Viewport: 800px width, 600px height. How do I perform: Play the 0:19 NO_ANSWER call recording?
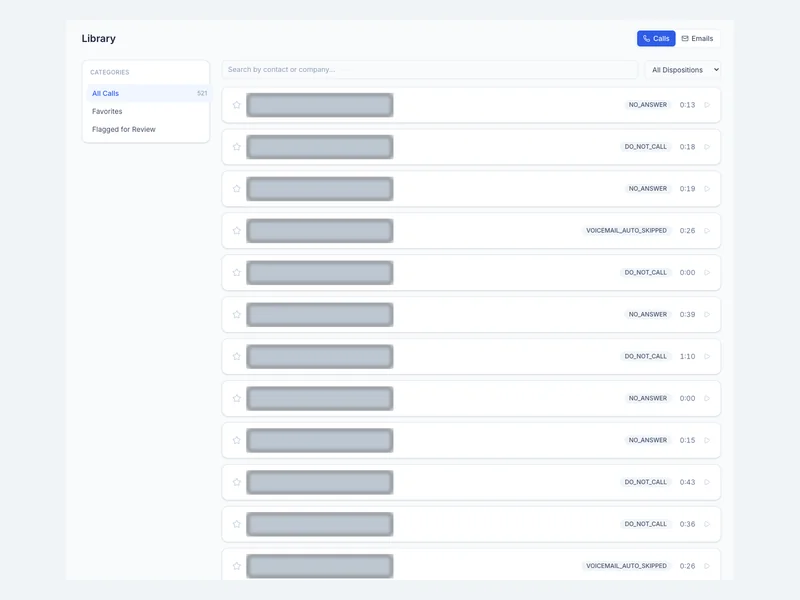point(707,189)
